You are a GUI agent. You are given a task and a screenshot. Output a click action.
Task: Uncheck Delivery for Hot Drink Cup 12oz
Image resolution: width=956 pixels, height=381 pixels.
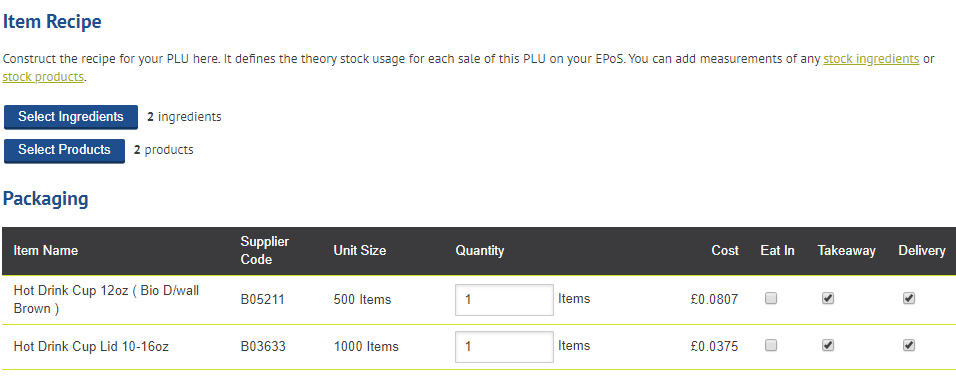[x=909, y=298]
